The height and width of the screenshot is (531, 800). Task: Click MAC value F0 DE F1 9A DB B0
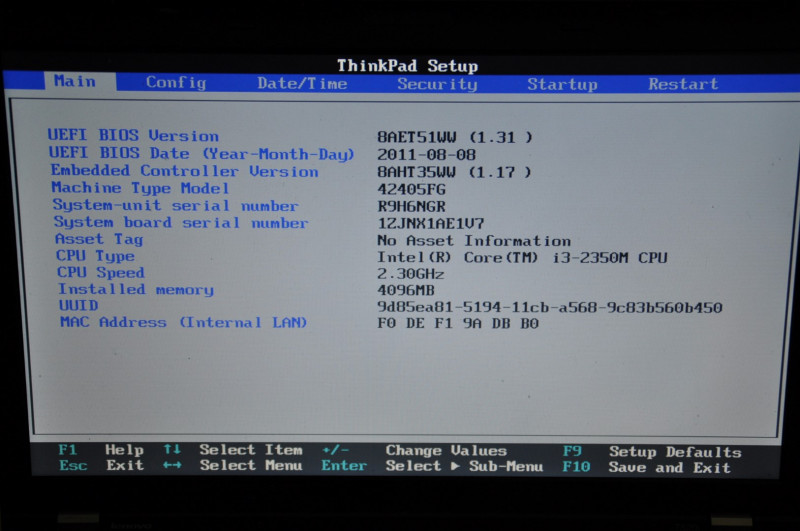point(458,323)
